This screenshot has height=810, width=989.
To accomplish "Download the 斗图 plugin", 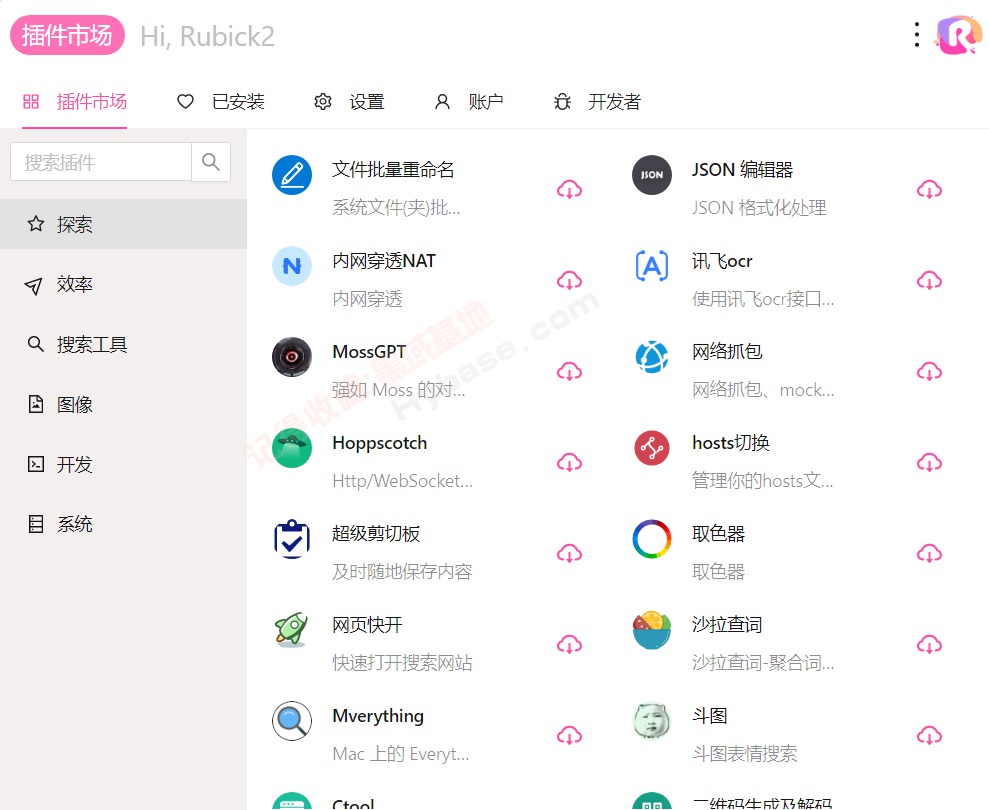I will (929, 735).
